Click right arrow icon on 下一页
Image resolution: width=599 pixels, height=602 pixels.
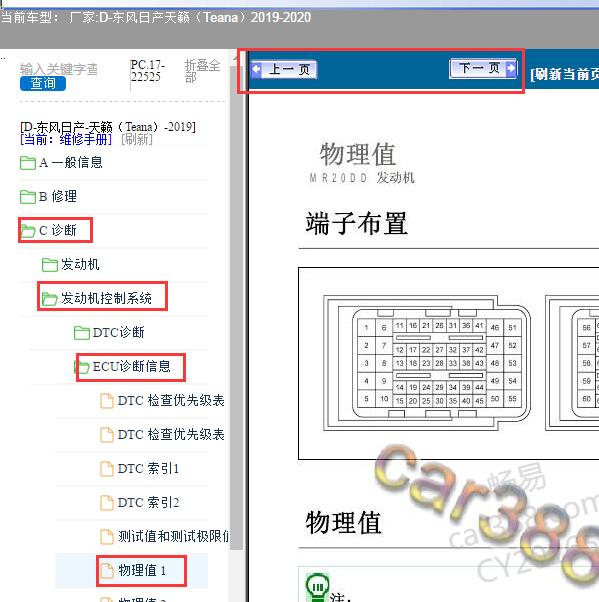(x=511, y=68)
